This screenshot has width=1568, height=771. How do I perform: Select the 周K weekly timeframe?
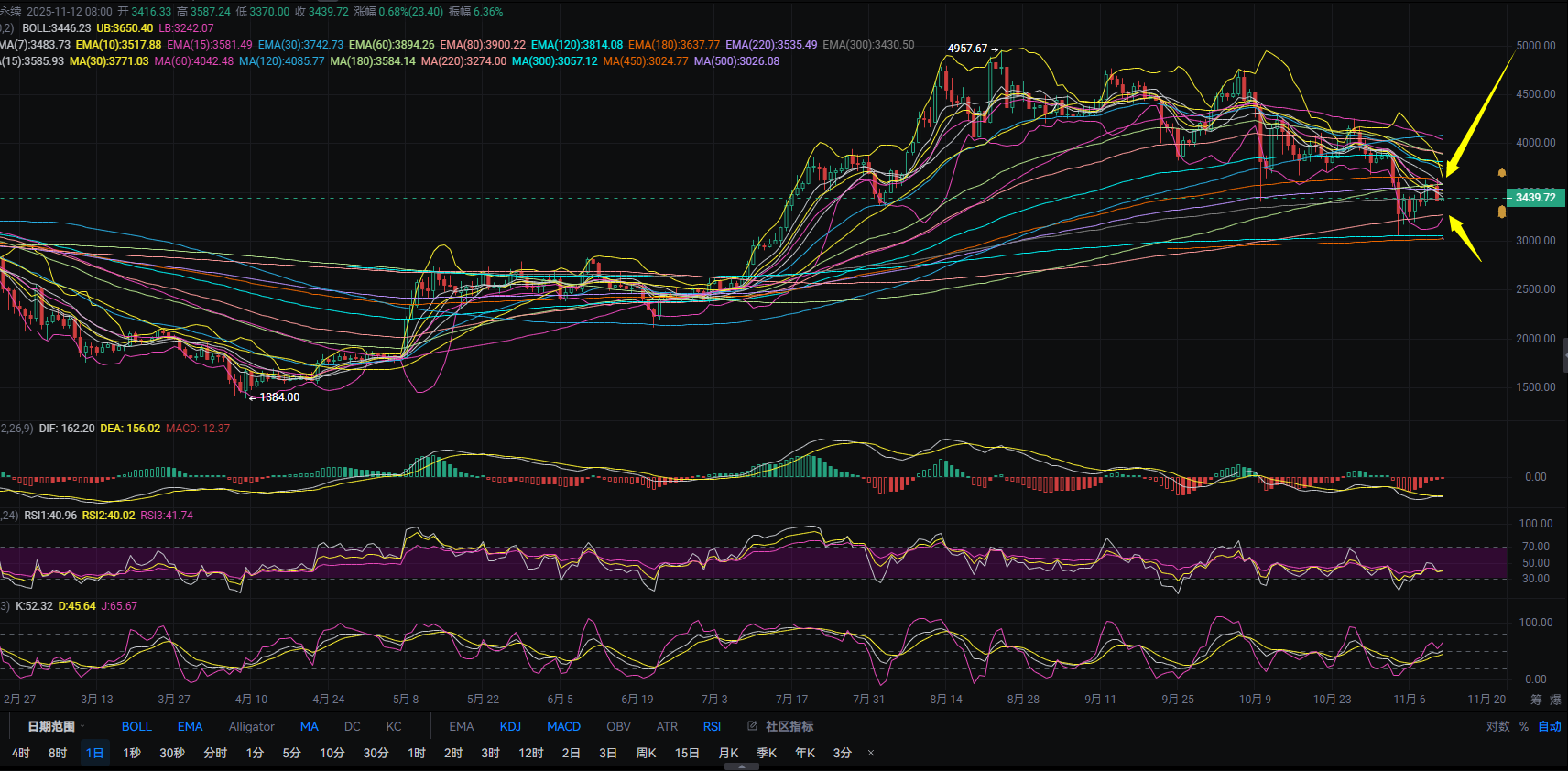(646, 753)
